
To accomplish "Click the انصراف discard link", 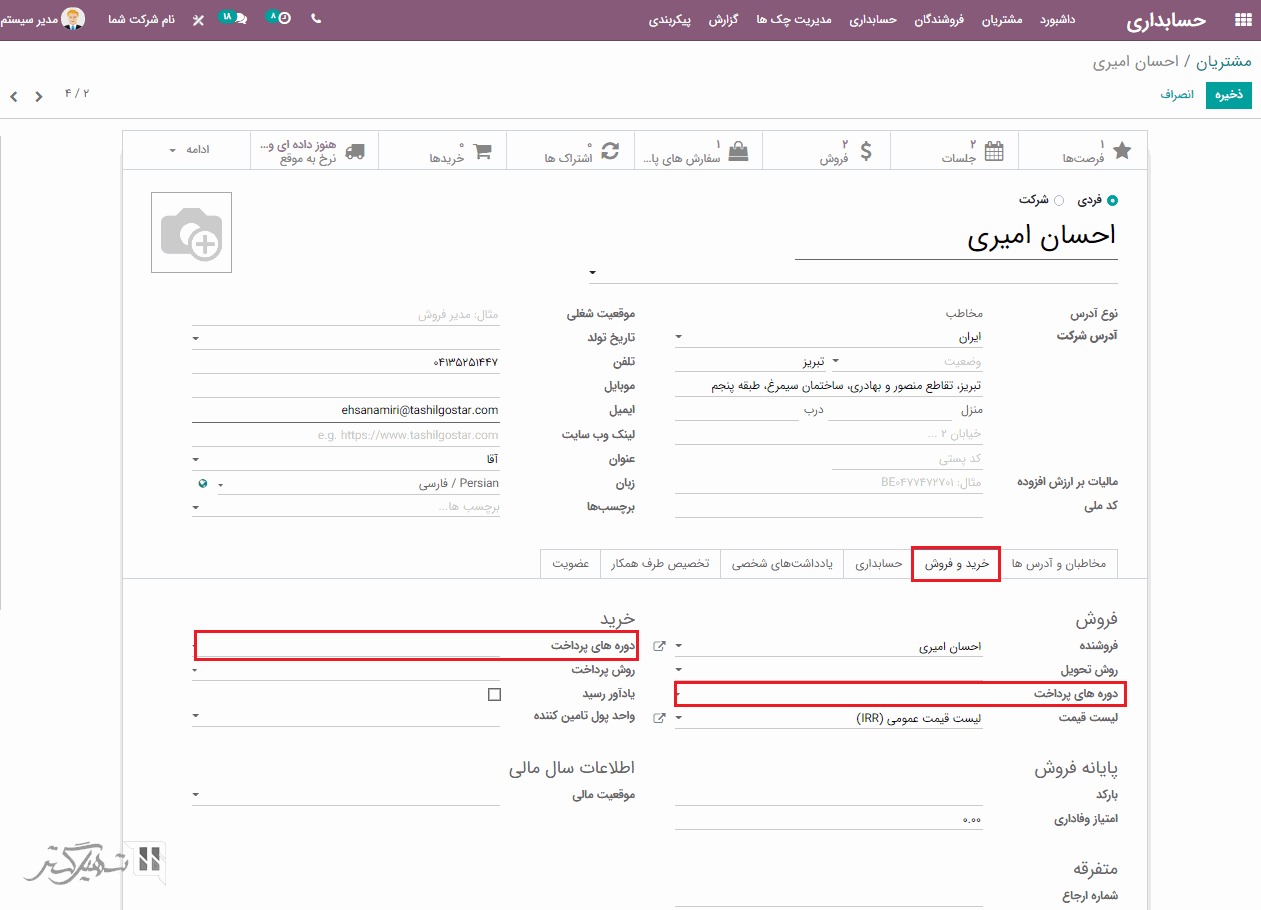I will point(1177,95).
